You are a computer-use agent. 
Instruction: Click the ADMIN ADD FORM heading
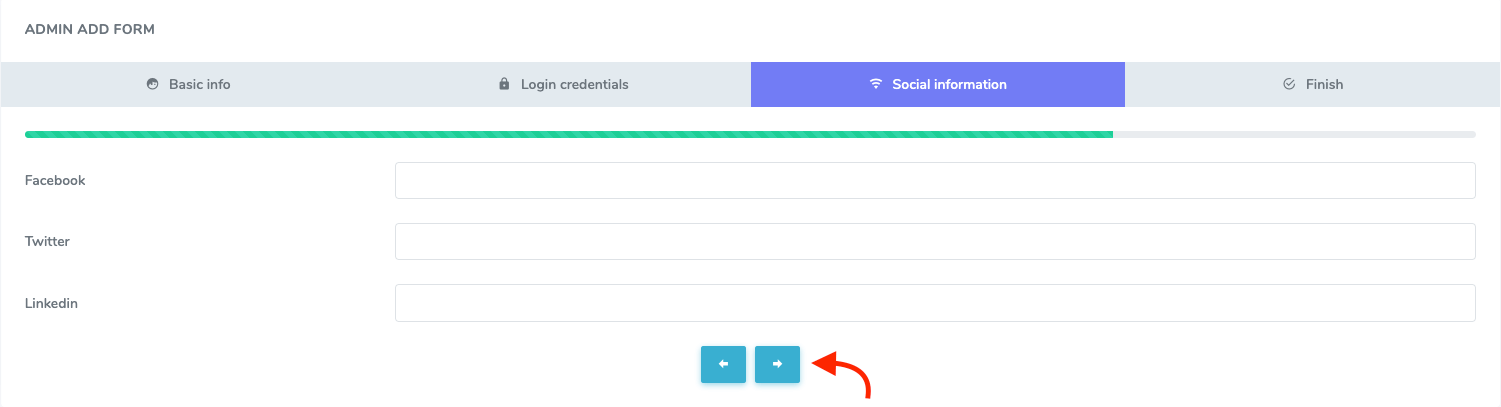[x=90, y=30]
